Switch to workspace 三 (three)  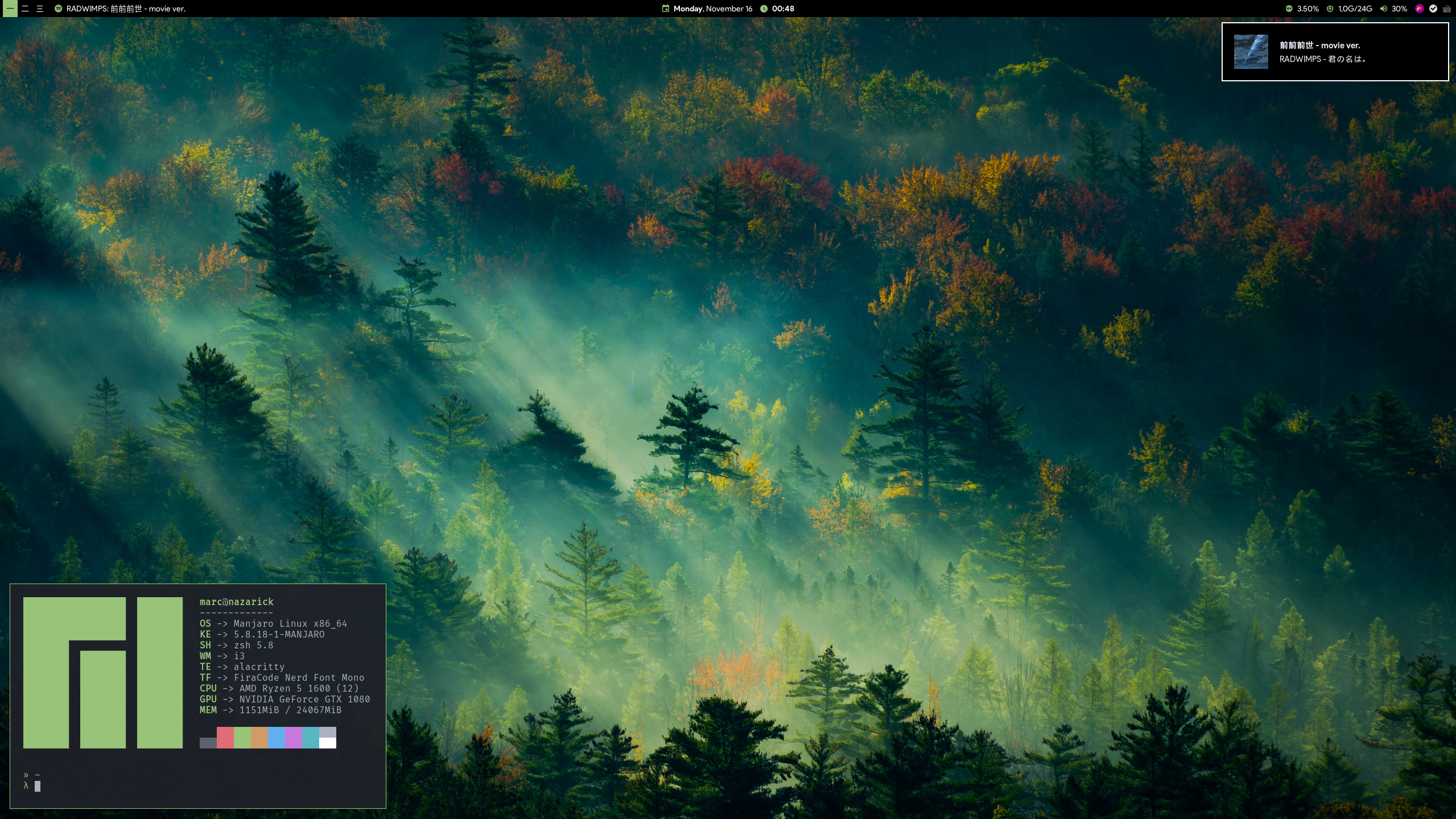(x=40, y=9)
